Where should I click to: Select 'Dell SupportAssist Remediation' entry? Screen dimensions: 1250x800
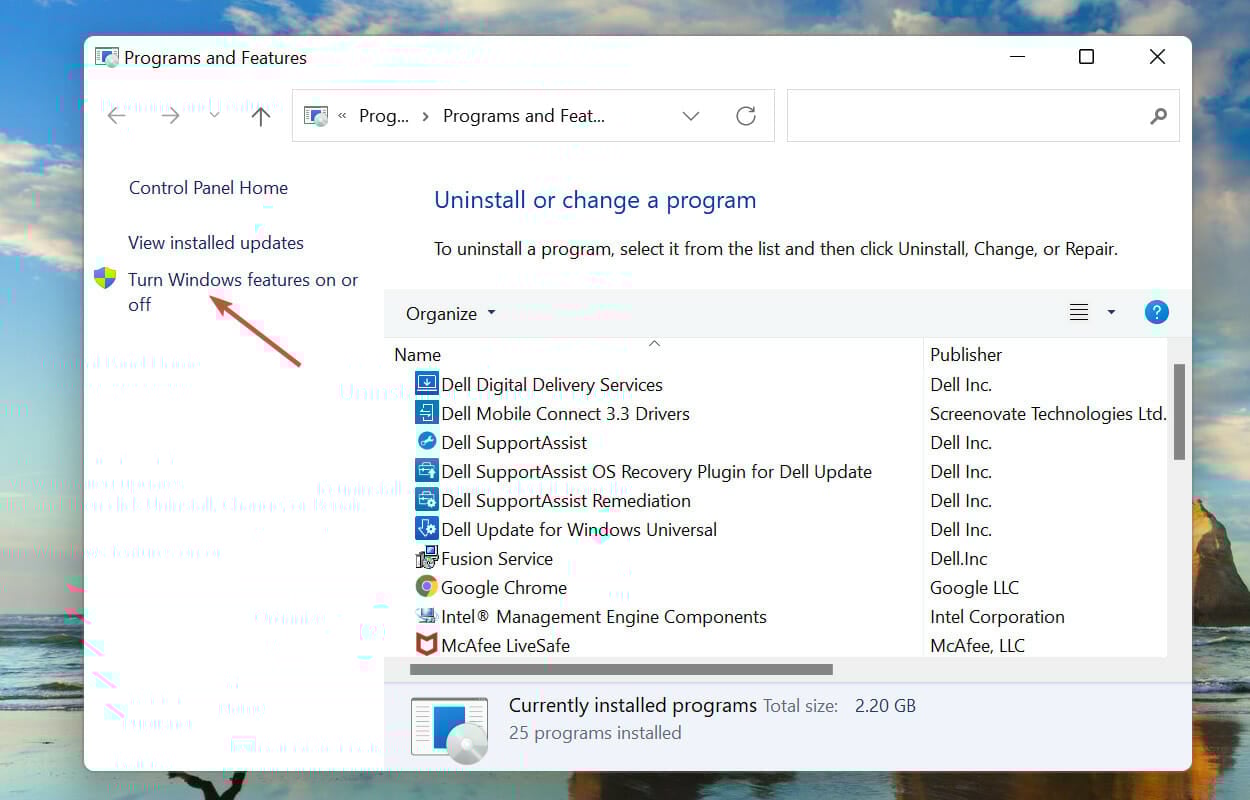(x=566, y=501)
